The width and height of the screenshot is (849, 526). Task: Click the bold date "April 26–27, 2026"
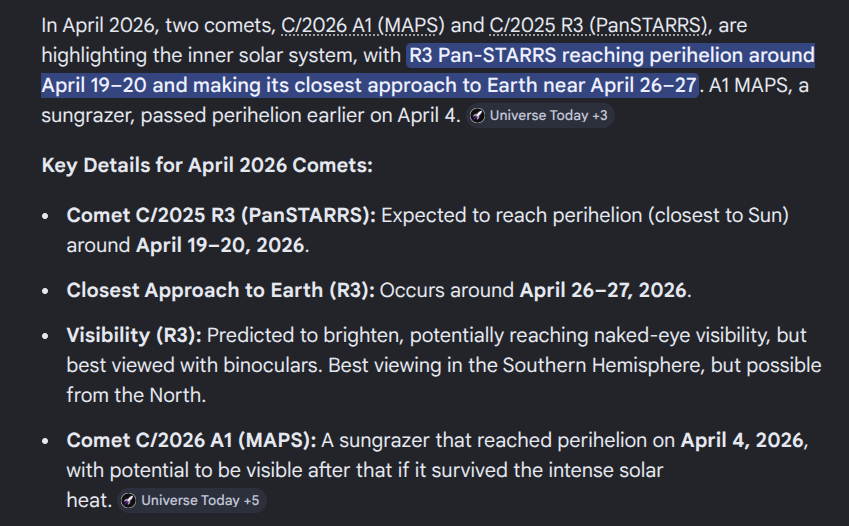[x=603, y=290]
